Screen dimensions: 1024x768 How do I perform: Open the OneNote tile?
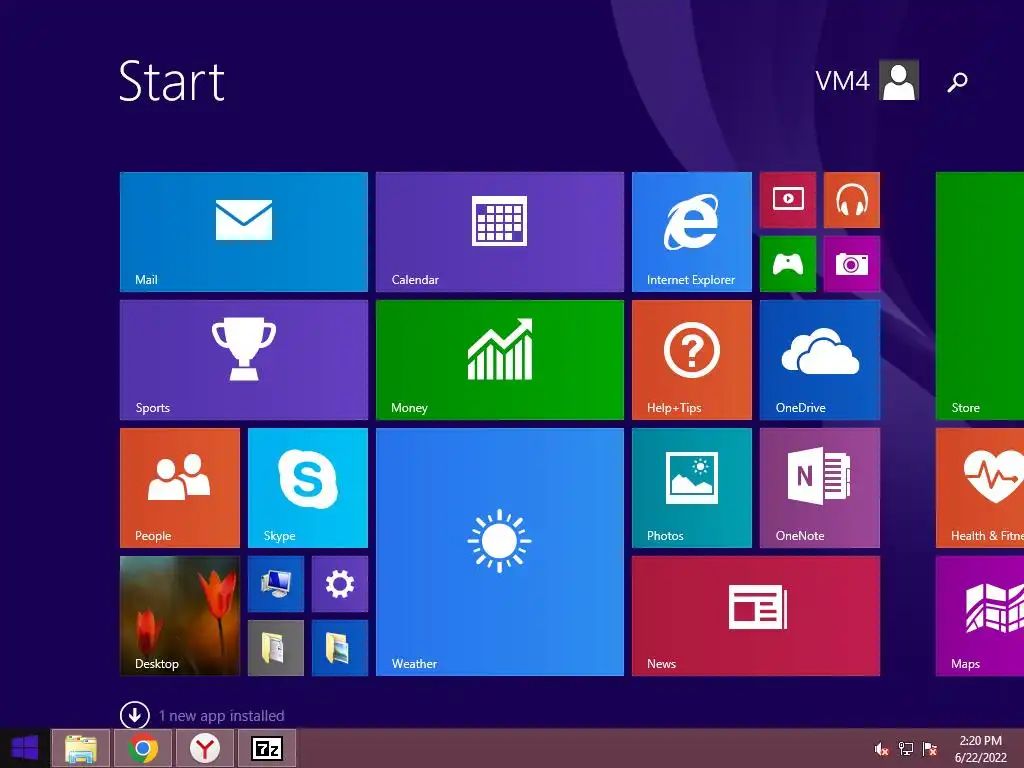[820, 488]
